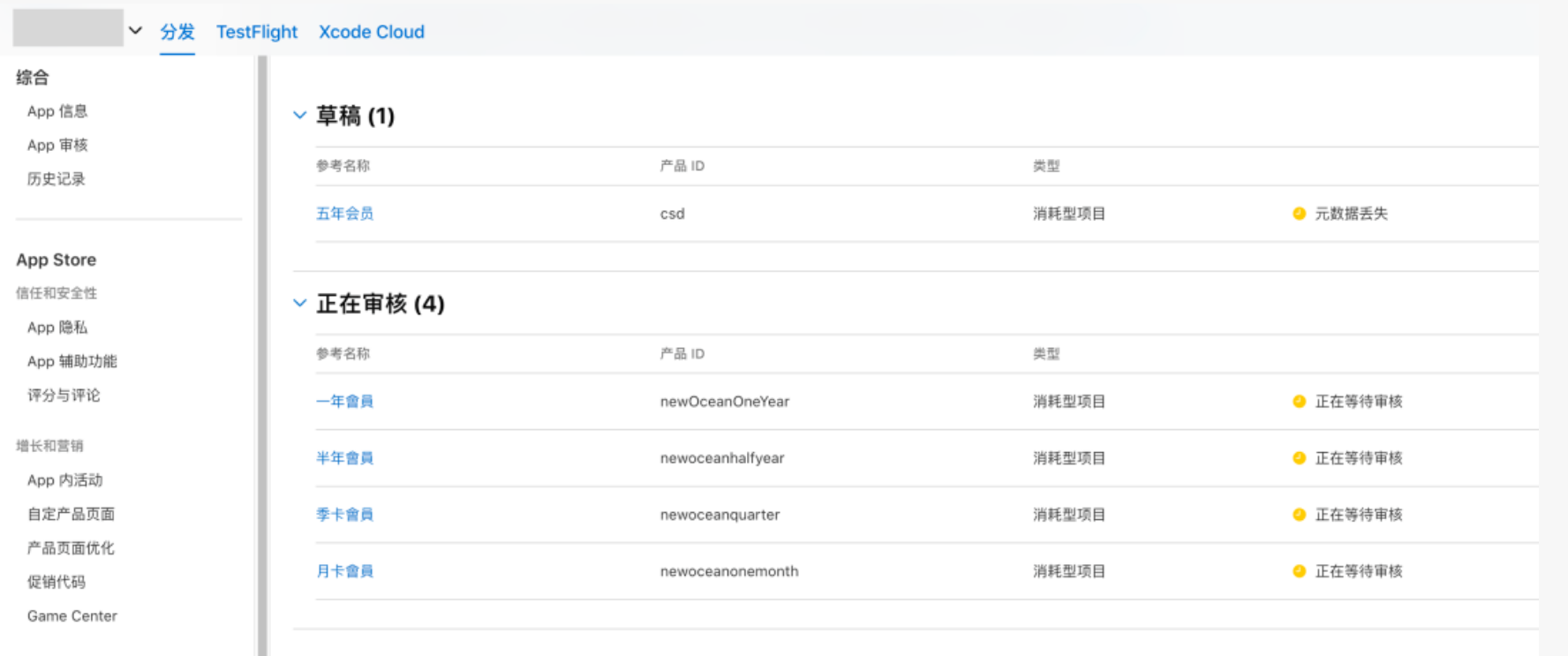Open the 月卡會員 product link
Image resolution: width=1568 pixels, height=656 pixels.
coord(344,571)
